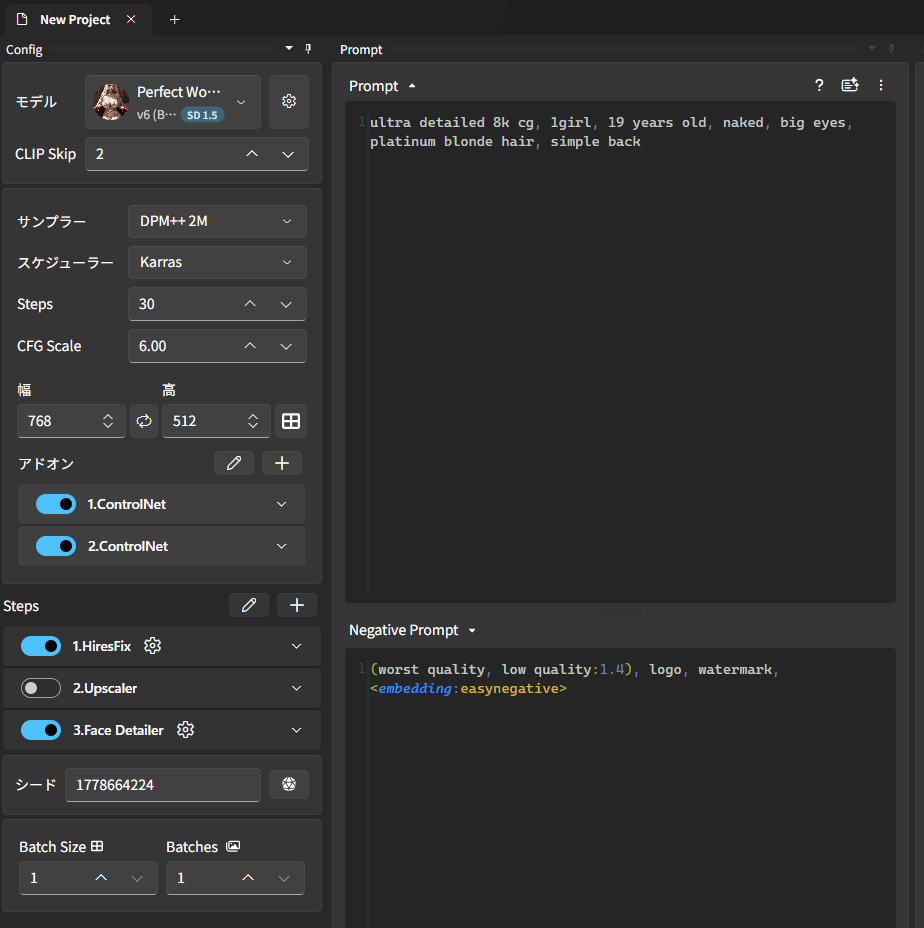This screenshot has width=924, height=928.
Task: Expand the 2.ControlNet addon section
Action: pos(281,546)
